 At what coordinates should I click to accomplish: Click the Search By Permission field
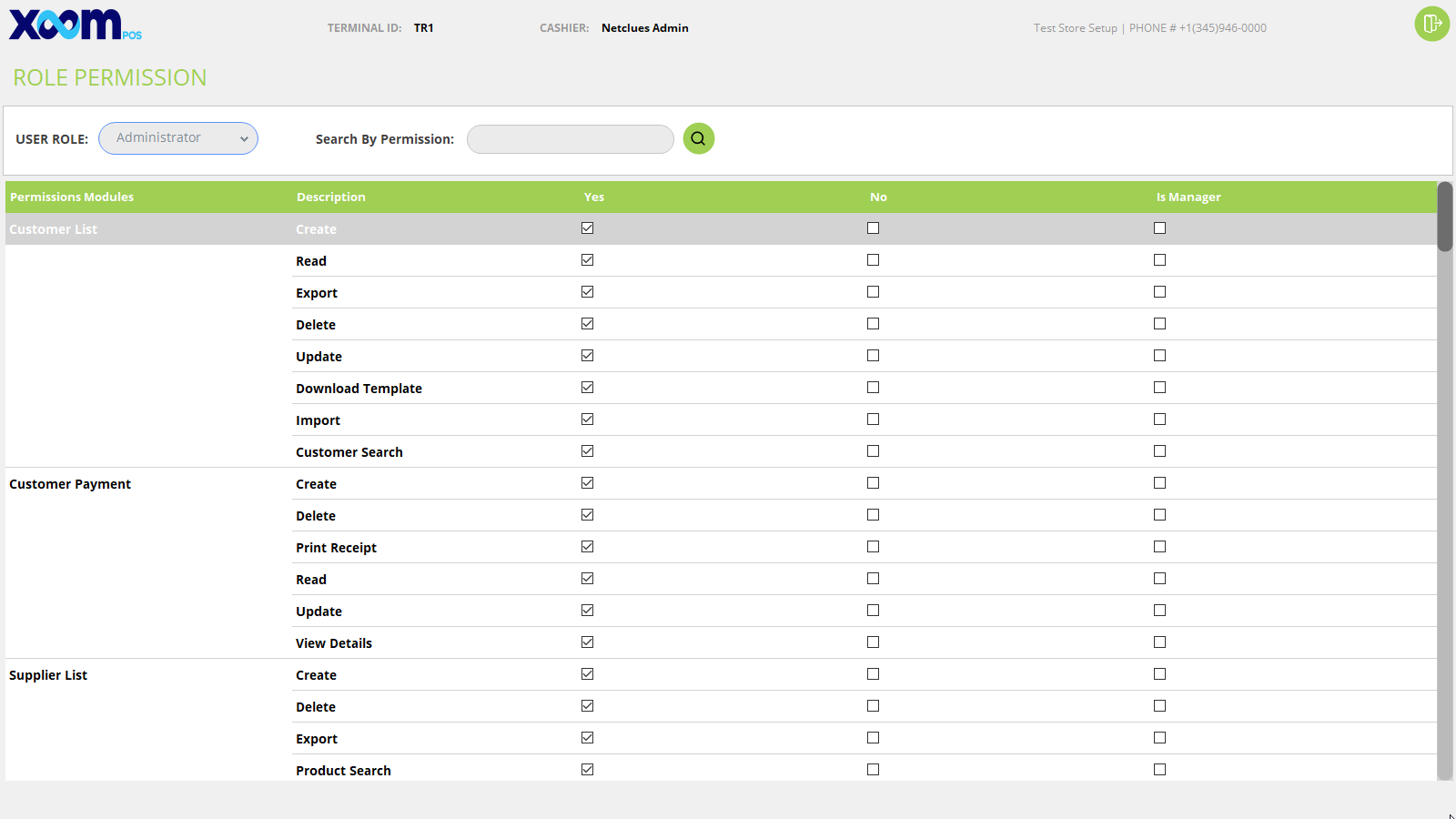pyautogui.click(x=570, y=139)
